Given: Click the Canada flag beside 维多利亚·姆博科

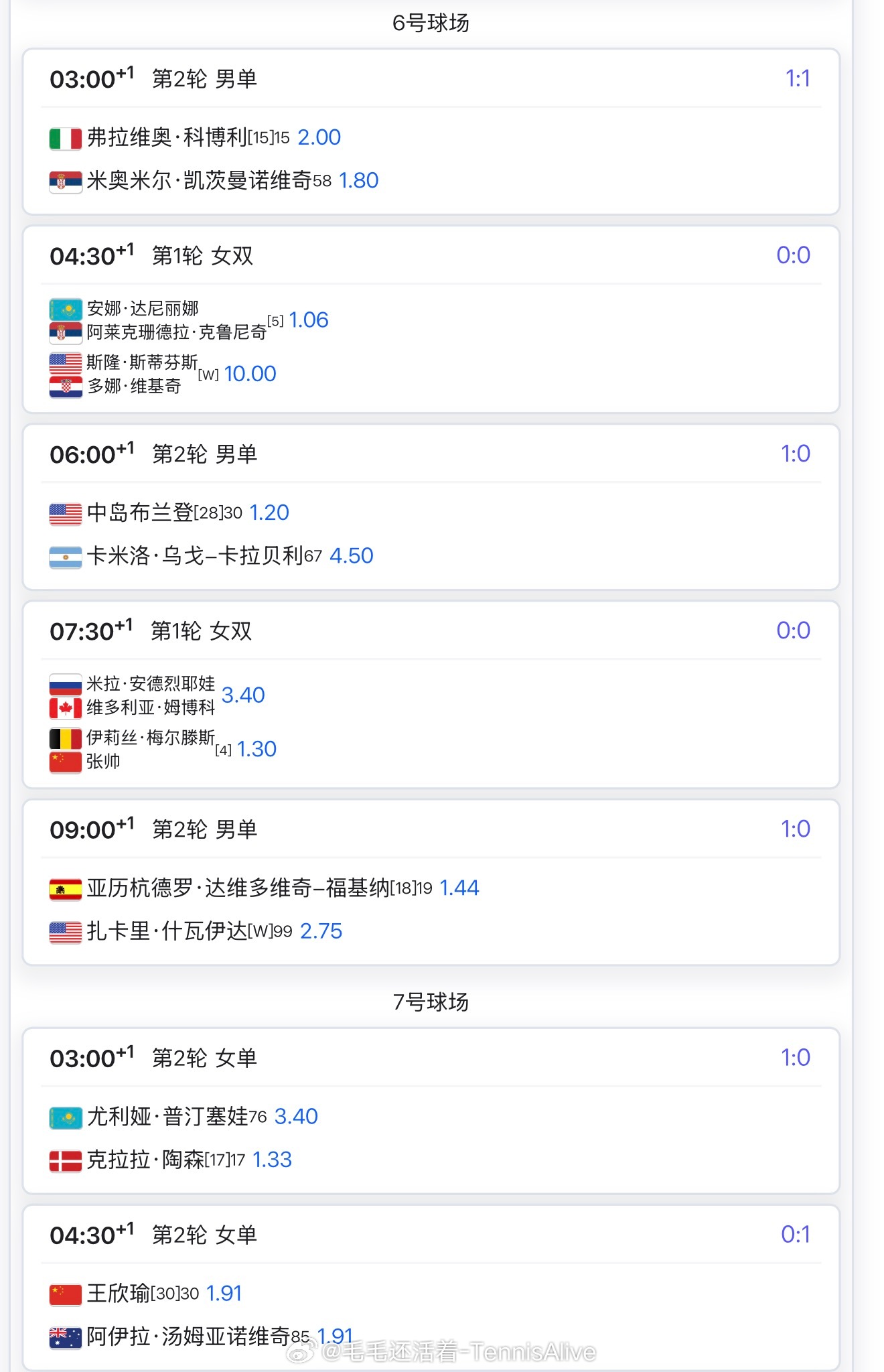Looking at the screenshot, I should tap(66, 707).
